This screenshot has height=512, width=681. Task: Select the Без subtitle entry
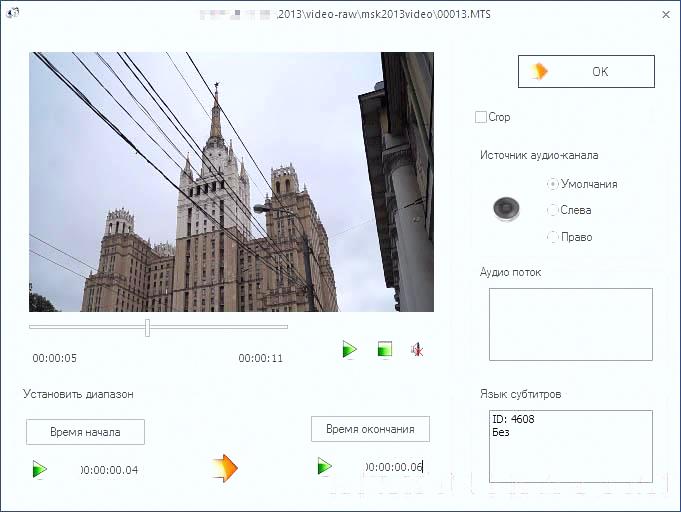(501, 433)
